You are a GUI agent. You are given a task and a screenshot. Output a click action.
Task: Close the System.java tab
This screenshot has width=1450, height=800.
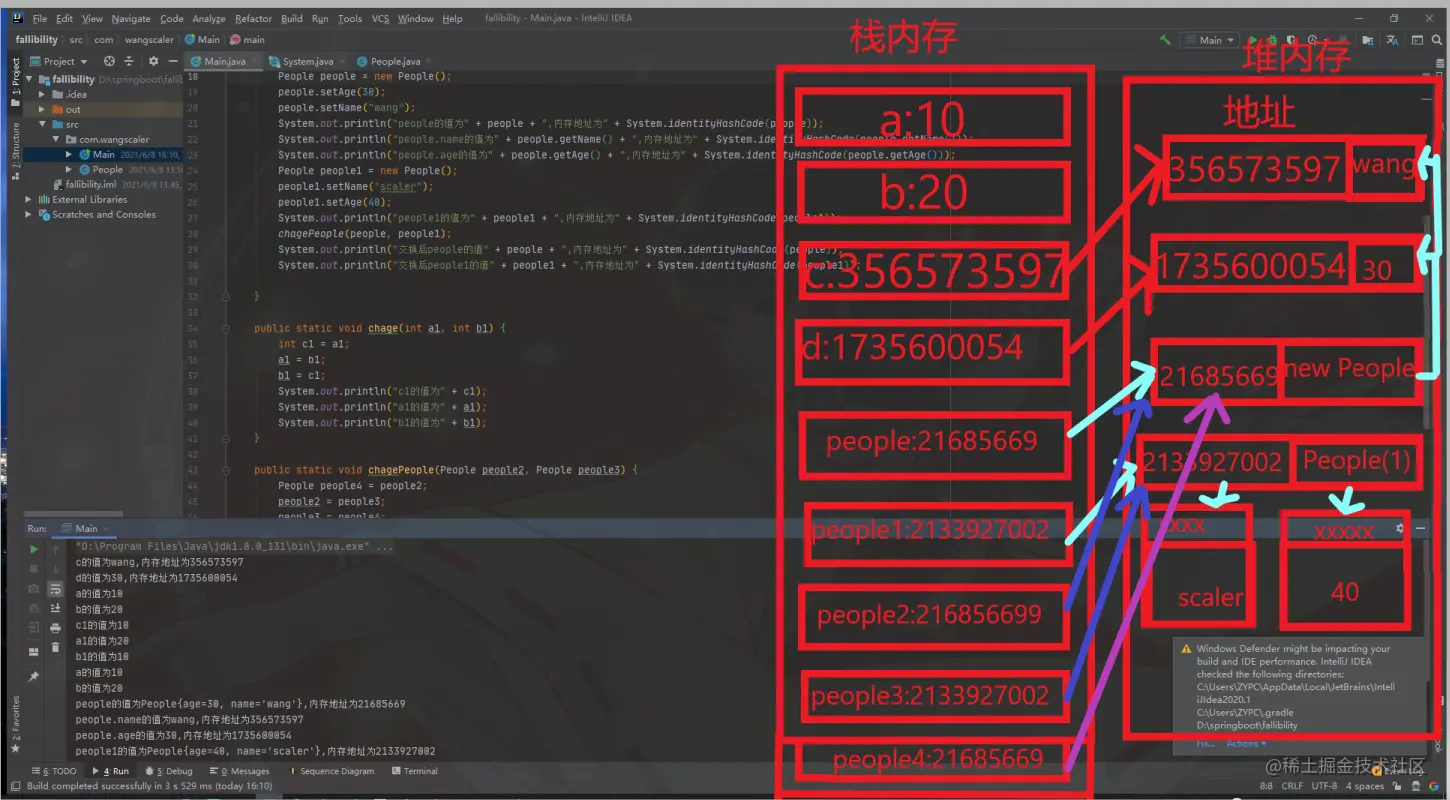pos(341,61)
